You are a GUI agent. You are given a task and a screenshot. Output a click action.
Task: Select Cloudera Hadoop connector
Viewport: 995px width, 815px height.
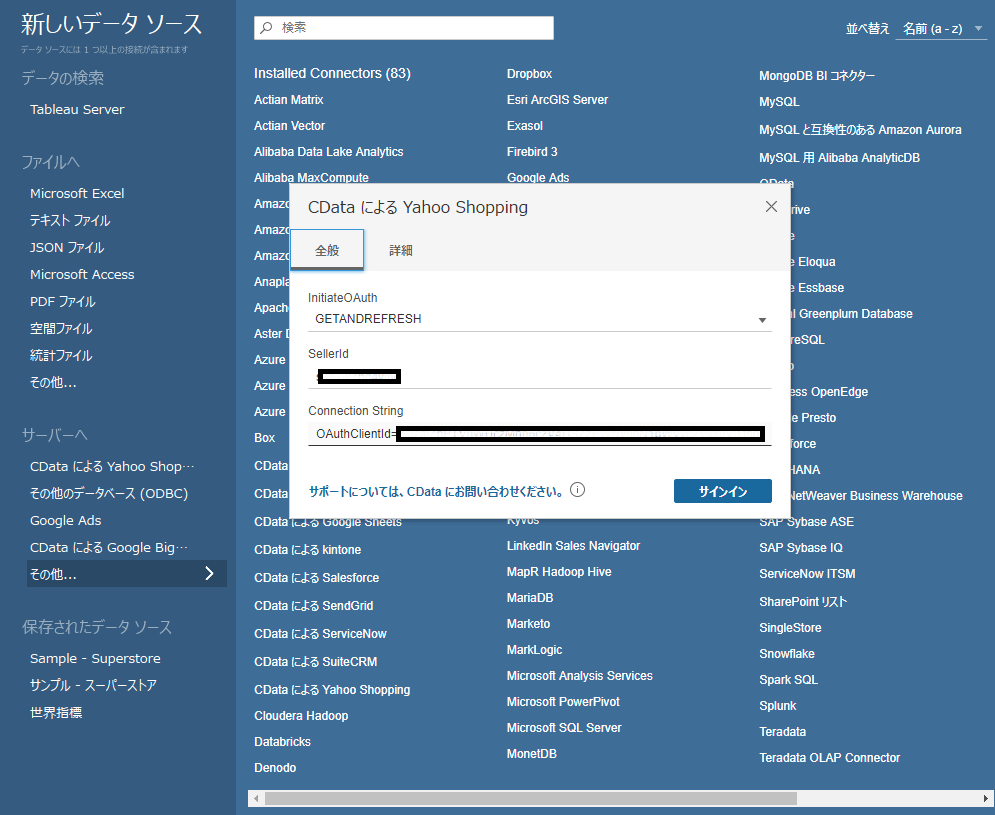tap(301, 715)
